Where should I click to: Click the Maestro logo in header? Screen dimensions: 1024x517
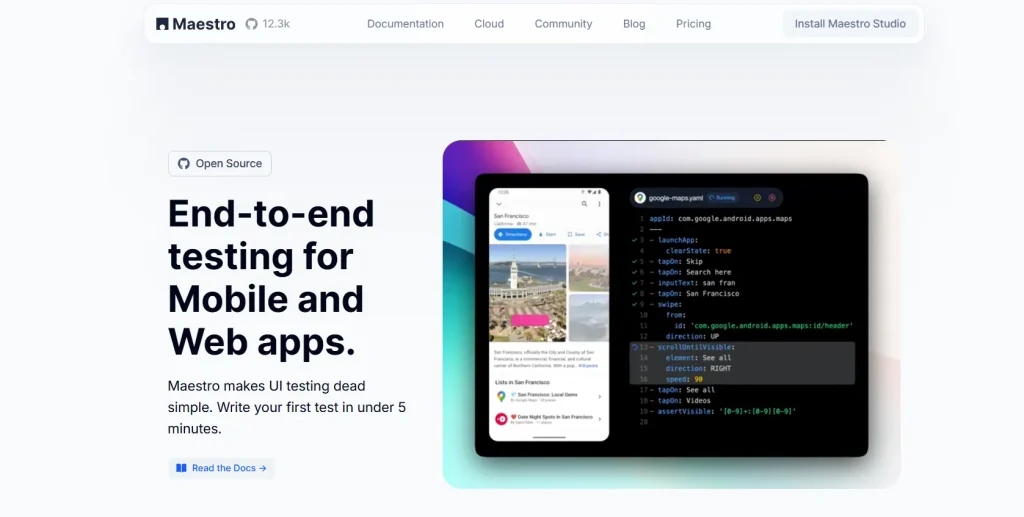[x=195, y=24]
